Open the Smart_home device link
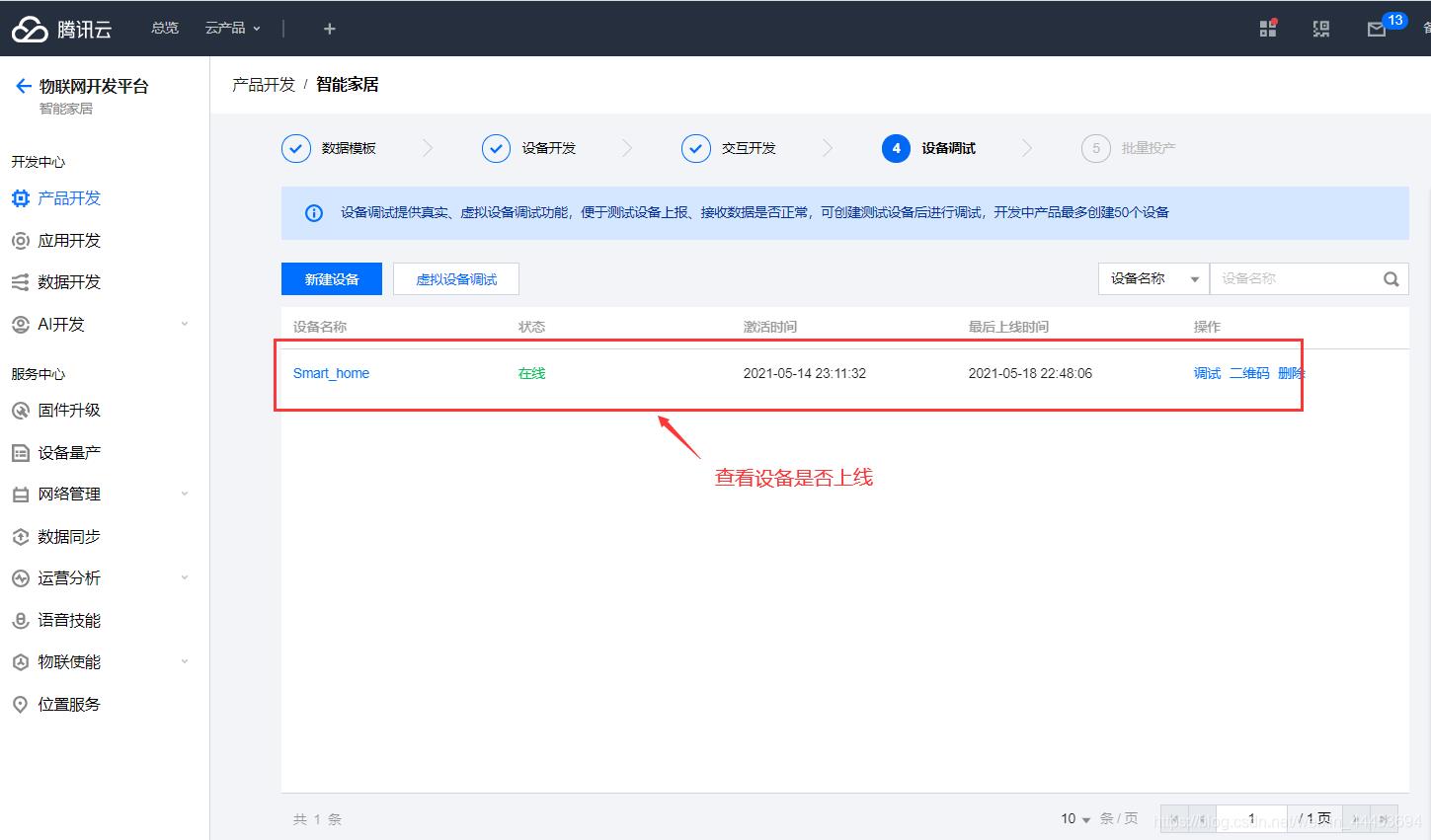Image resolution: width=1431 pixels, height=840 pixels. click(x=331, y=373)
